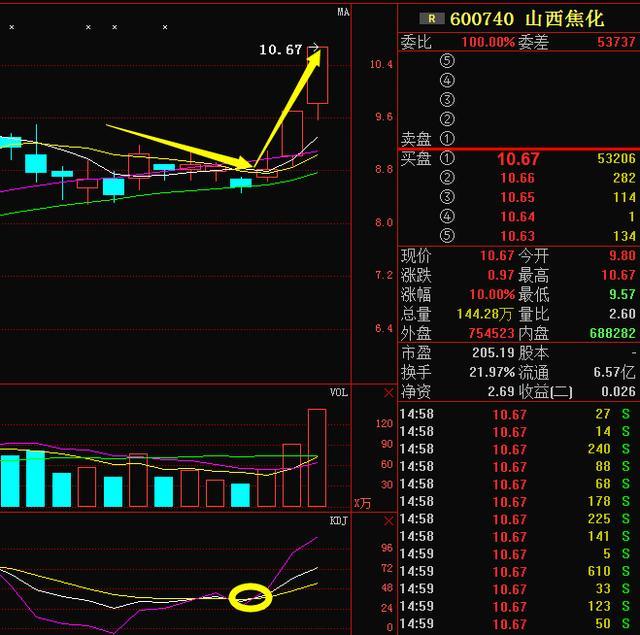The image size is (640, 635).
Task: Click the MA indicator label on the chart
Action: tap(342, 12)
